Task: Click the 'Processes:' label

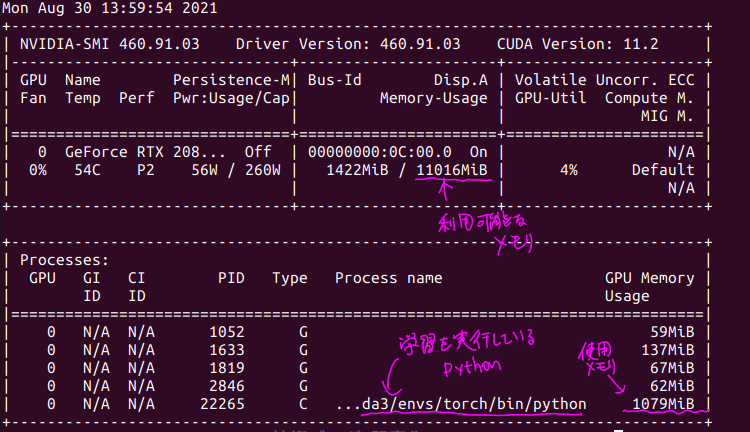Action: point(64,260)
